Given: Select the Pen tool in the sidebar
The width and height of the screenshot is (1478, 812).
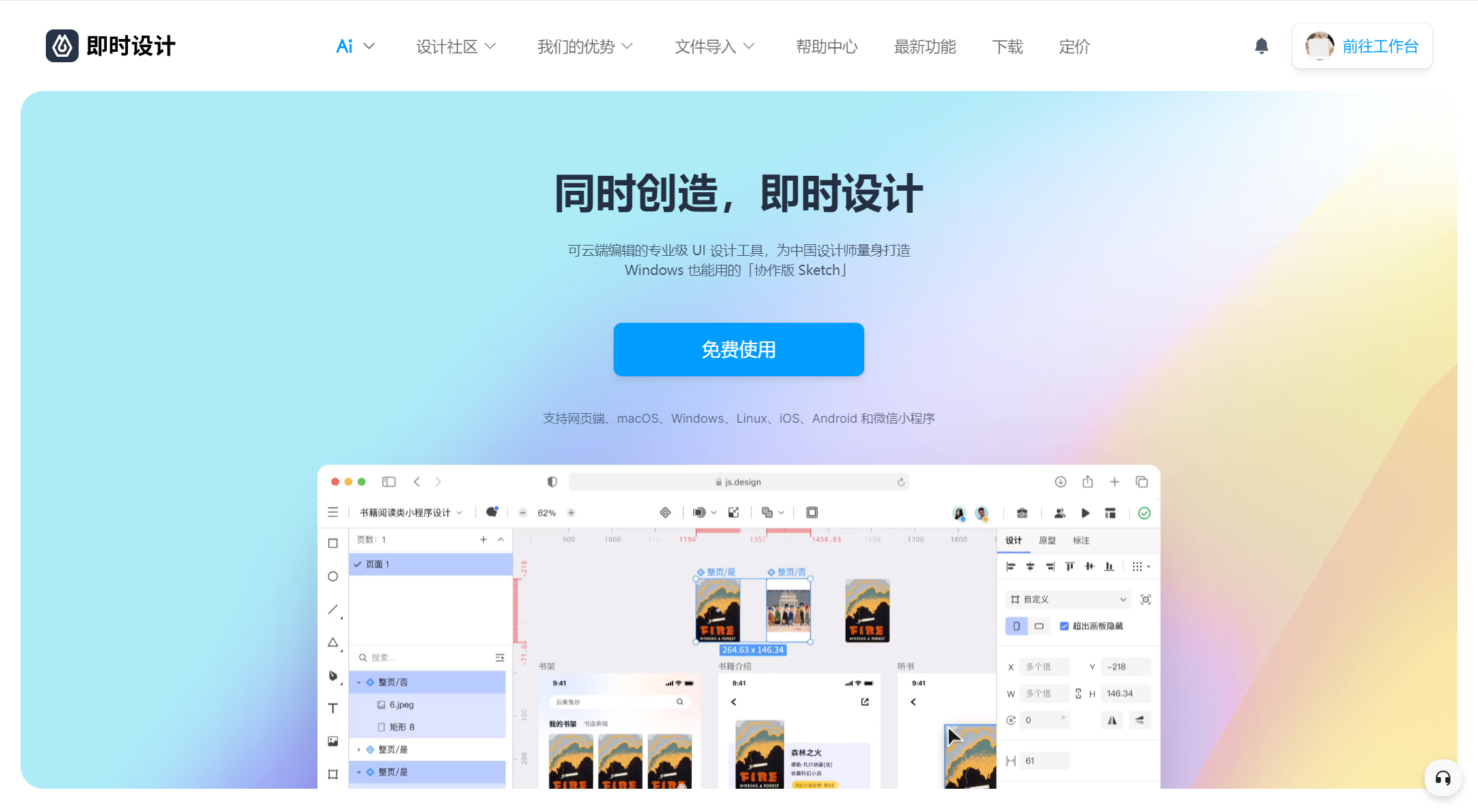Looking at the screenshot, I should (x=333, y=676).
